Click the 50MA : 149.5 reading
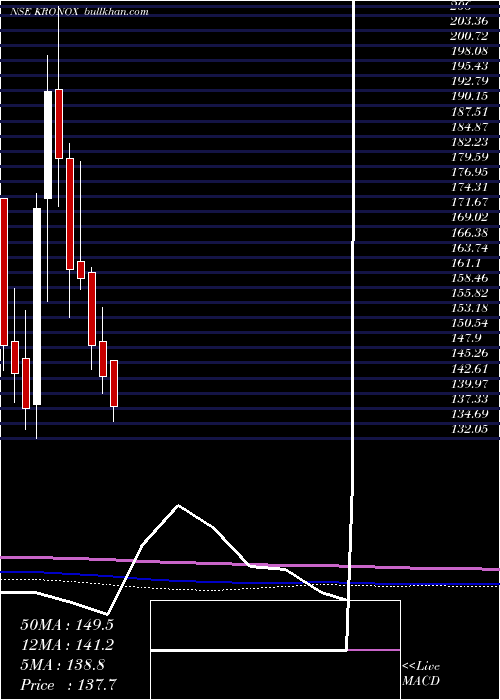The image size is (500, 700). pyautogui.click(x=67, y=625)
